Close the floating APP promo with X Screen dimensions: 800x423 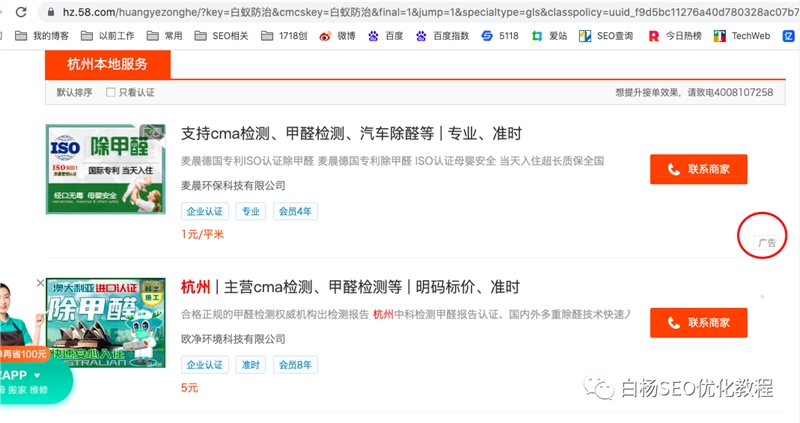pyautogui.click(x=41, y=283)
